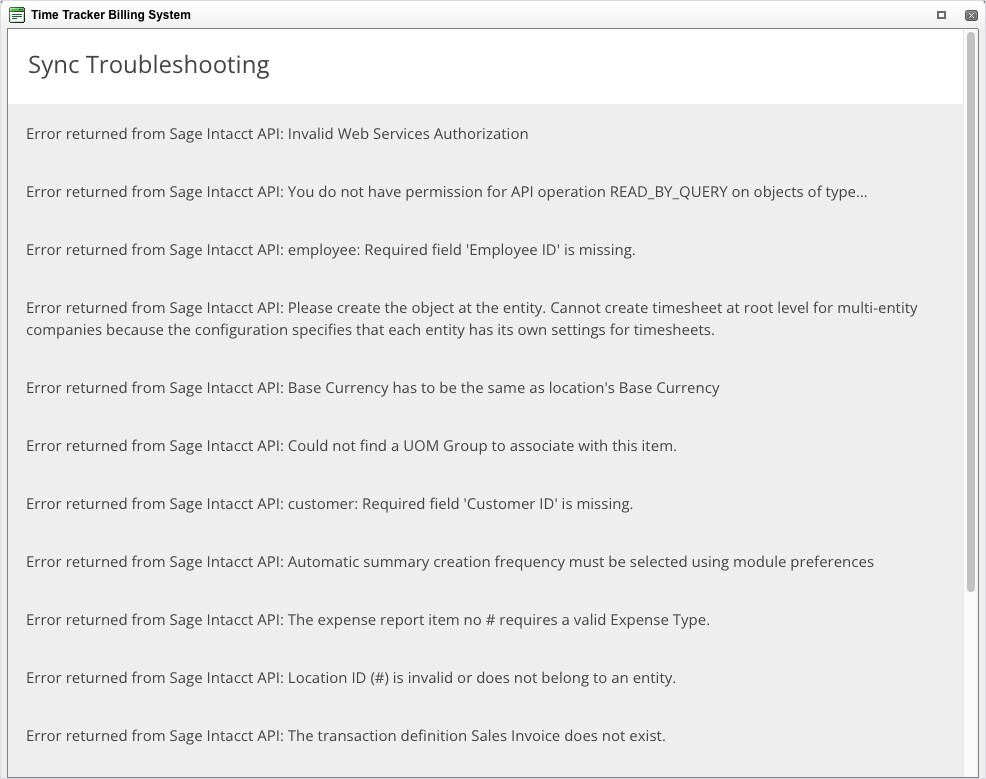The image size is (986, 779).
Task: Click the Time Tracker Billing System app icon
Action: pos(17,15)
